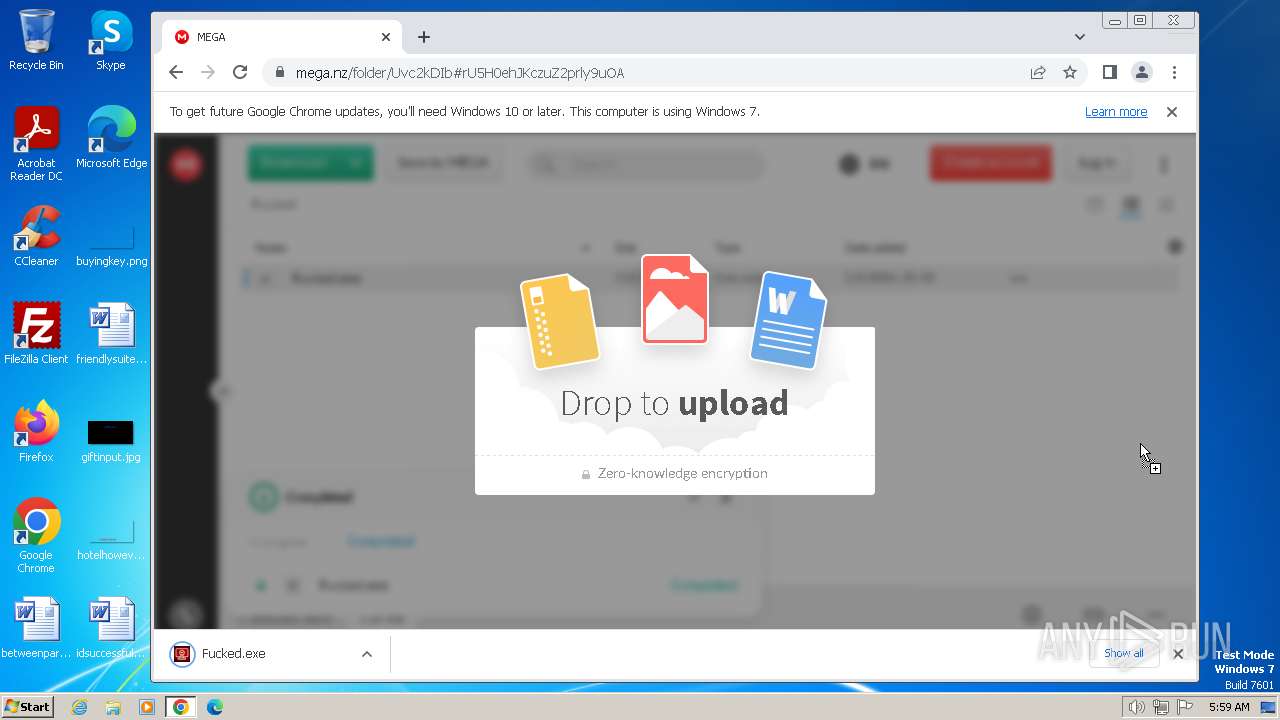
Task: Expand the tab search dropdown arrow
Action: [1079, 37]
